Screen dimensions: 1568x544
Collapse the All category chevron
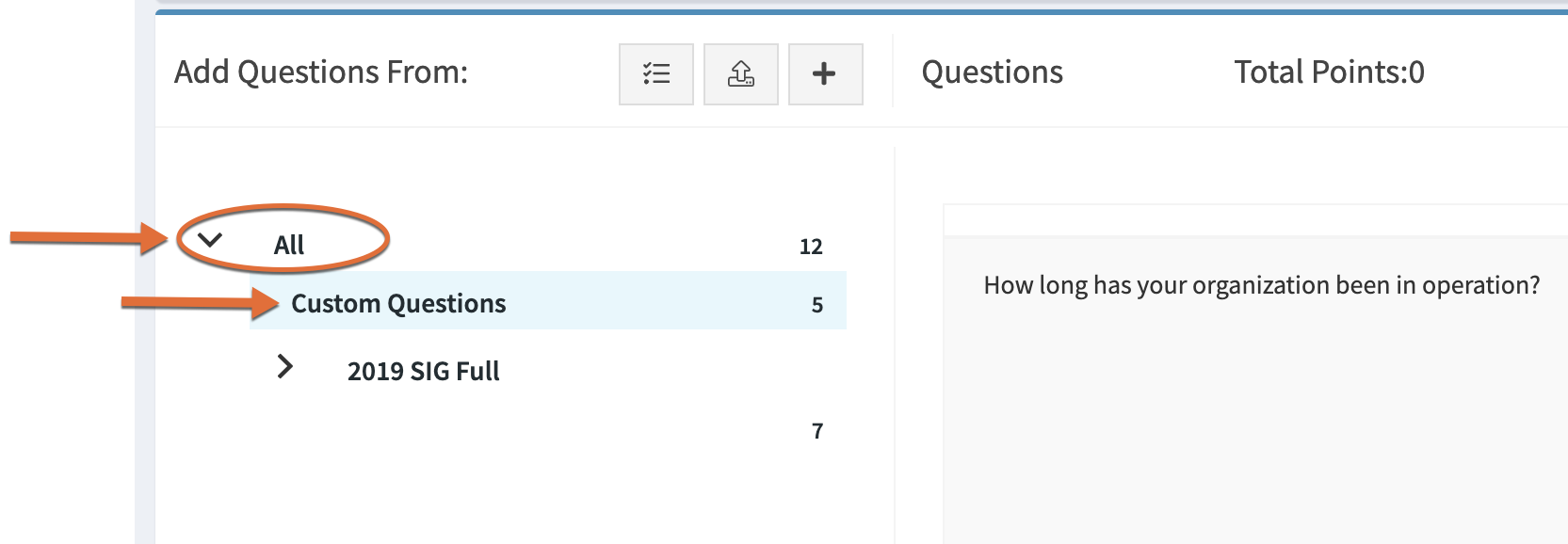[x=210, y=240]
